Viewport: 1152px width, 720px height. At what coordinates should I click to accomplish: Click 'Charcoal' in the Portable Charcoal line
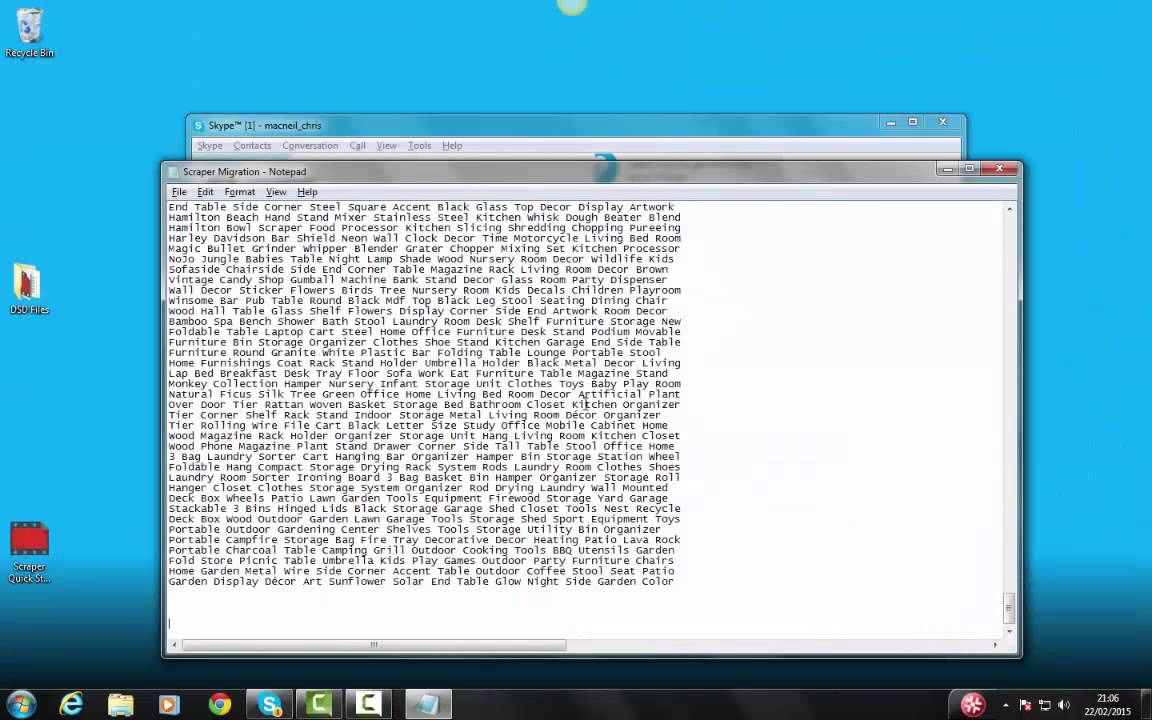[x=251, y=550]
